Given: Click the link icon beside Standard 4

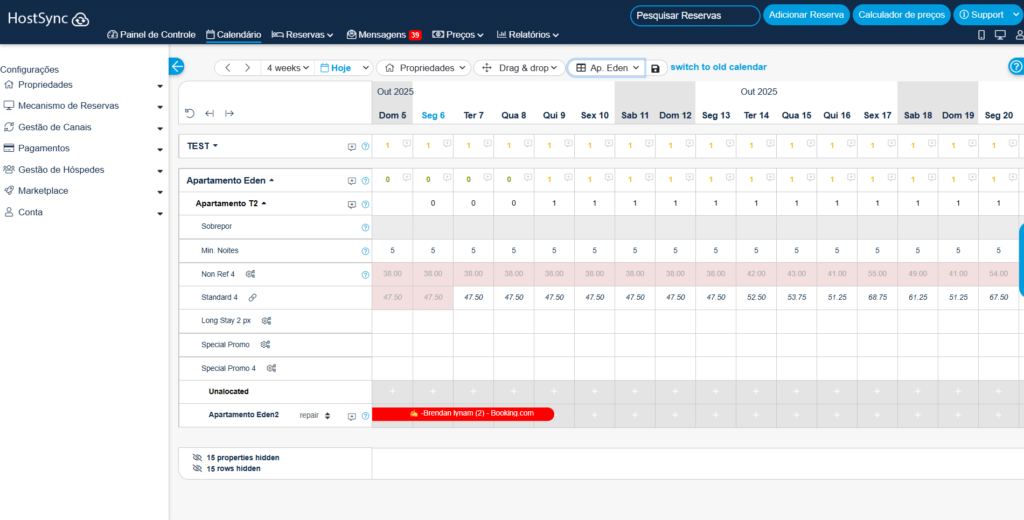Looking at the screenshot, I should (x=253, y=297).
